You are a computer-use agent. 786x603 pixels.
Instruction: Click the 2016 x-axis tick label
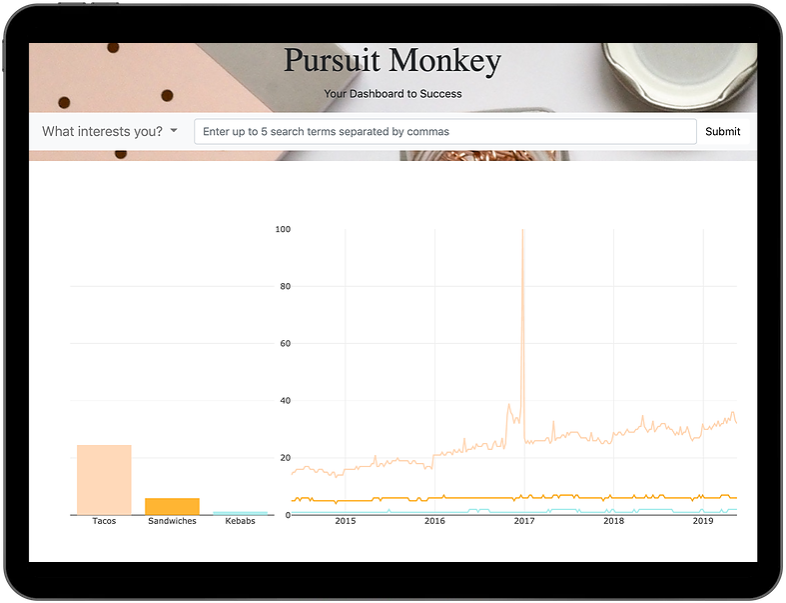pyautogui.click(x=435, y=521)
